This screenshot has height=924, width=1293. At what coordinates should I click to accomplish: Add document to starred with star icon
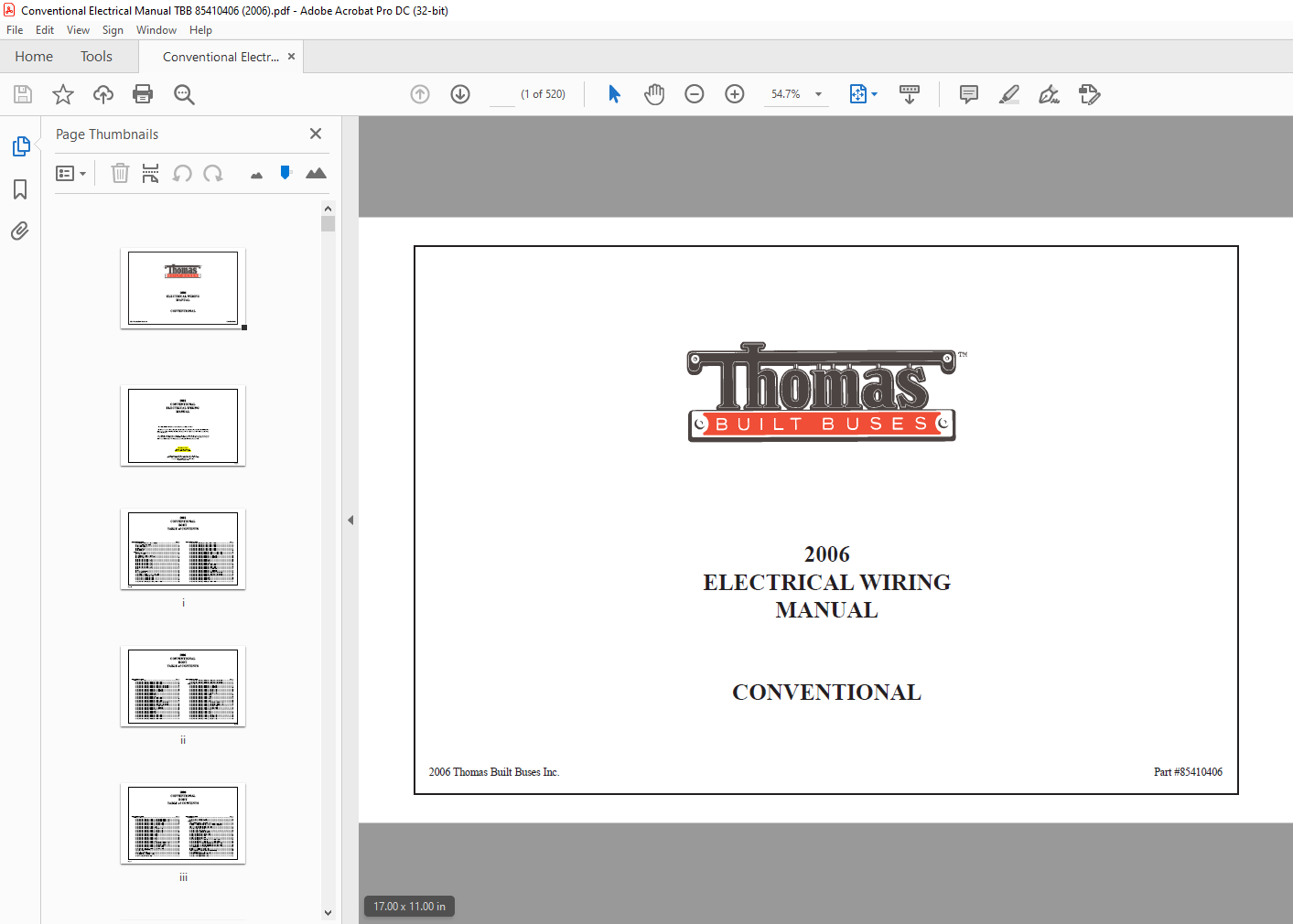click(x=63, y=94)
